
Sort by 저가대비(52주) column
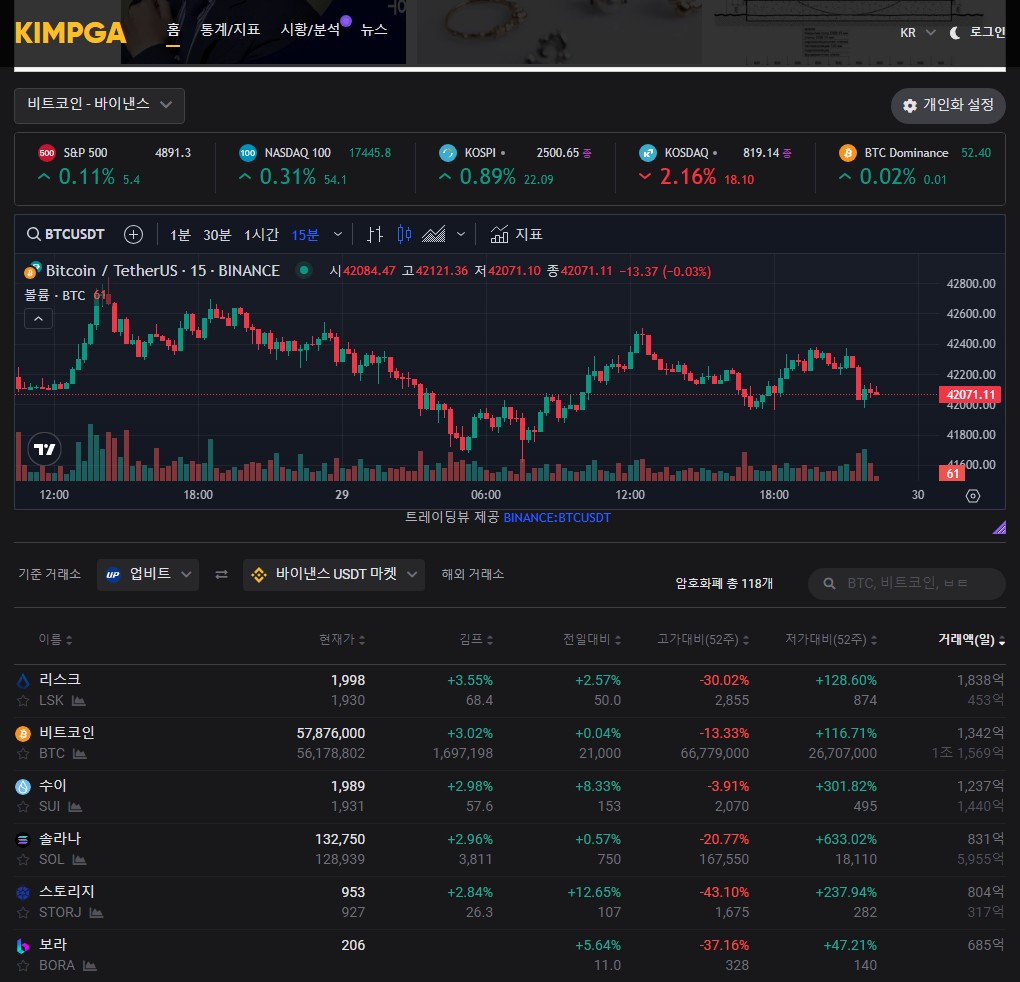831,639
